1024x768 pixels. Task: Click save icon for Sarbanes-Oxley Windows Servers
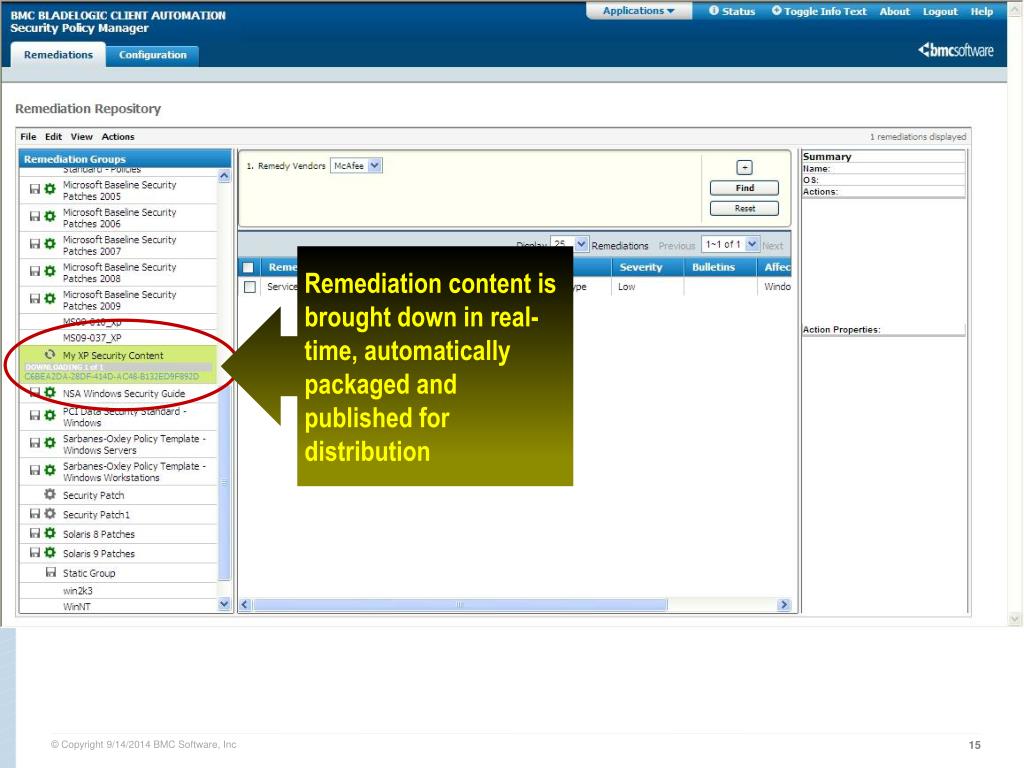click(35, 443)
